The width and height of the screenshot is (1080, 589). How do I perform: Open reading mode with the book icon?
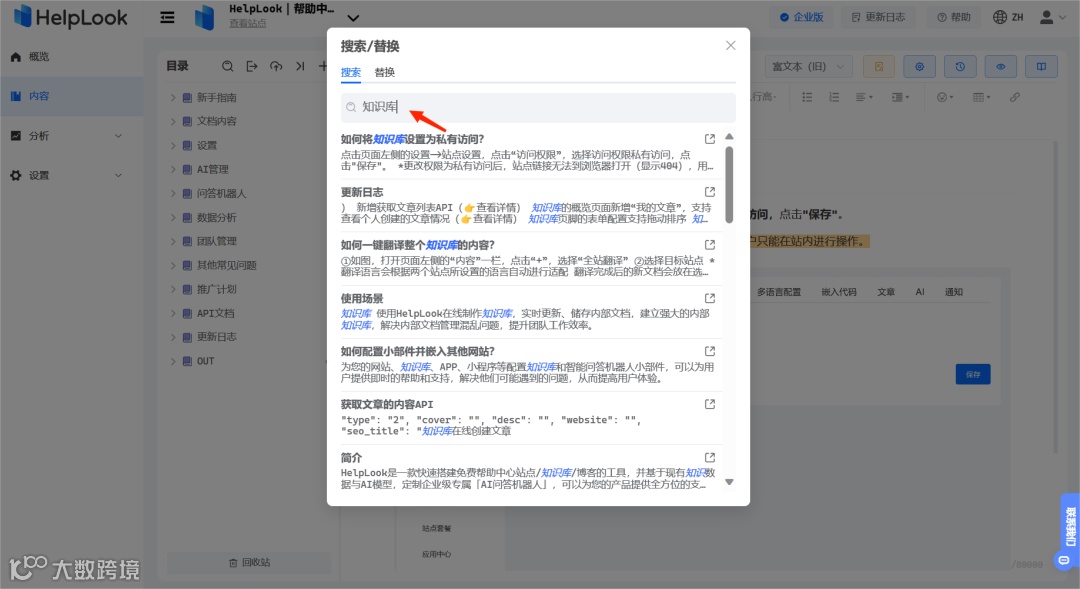pyautogui.click(x=1041, y=66)
